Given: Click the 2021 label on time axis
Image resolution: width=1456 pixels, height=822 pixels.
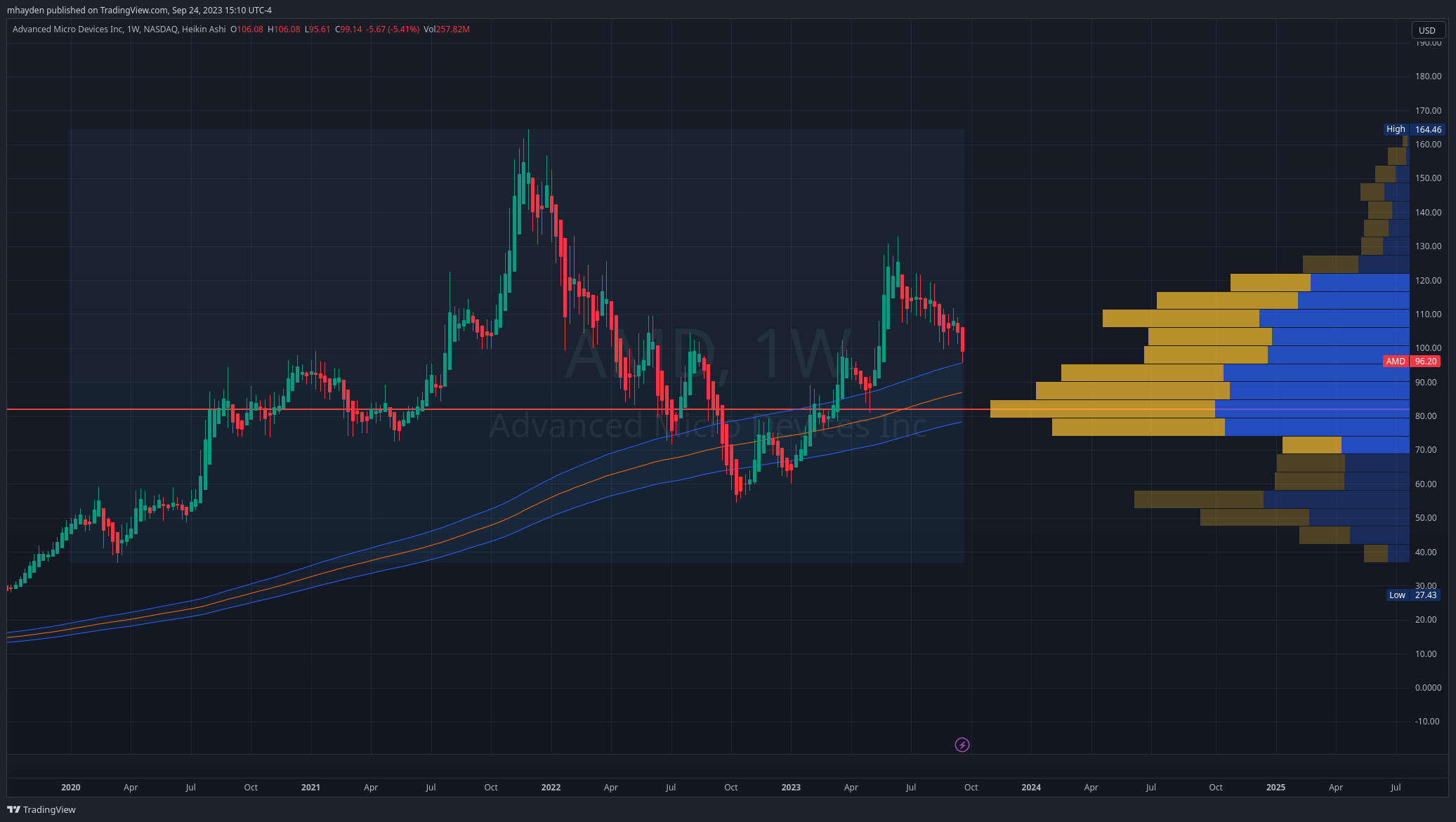Looking at the screenshot, I should pyautogui.click(x=310, y=788).
